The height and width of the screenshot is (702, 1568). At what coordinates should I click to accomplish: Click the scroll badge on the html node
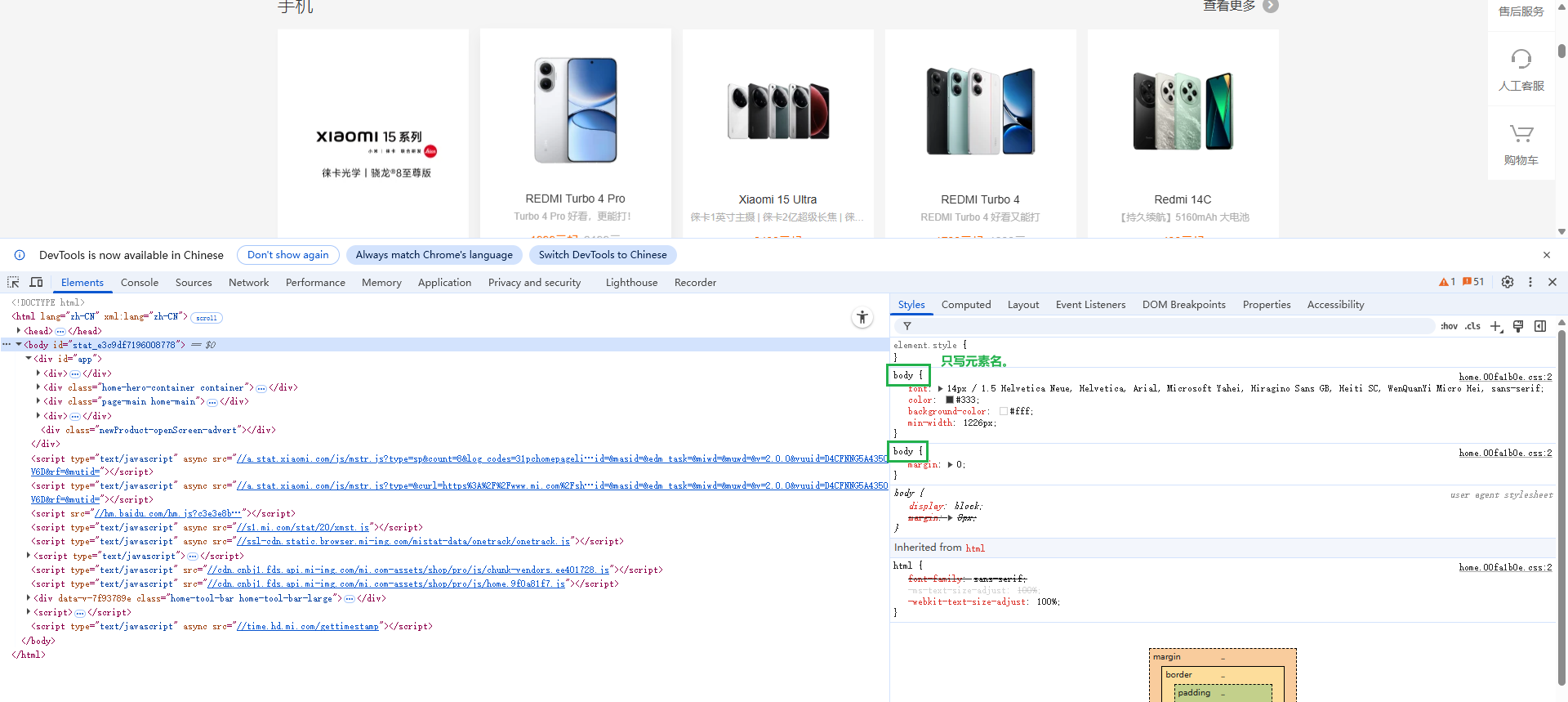[207, 318]
